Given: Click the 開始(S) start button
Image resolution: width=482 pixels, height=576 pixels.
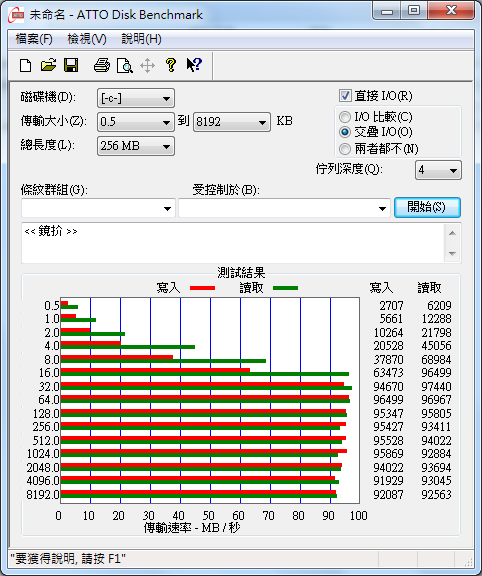Looking at the screenshot, I should pyautogui.click(x=427, y=208).
